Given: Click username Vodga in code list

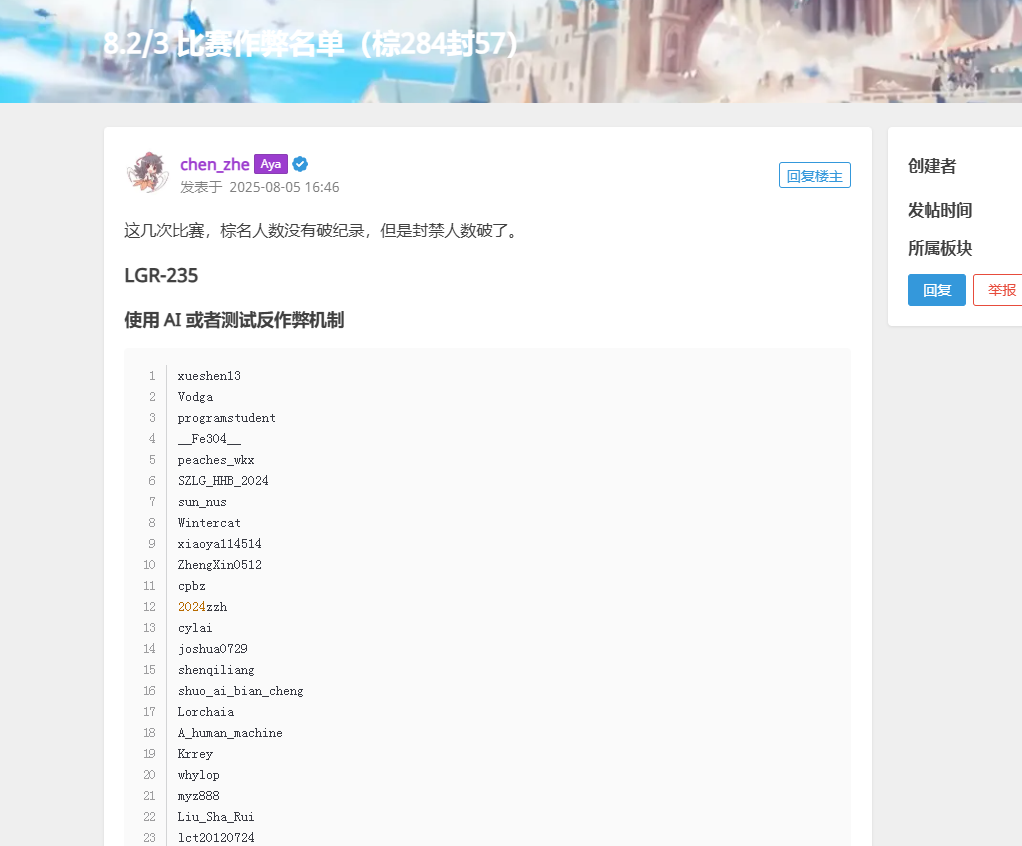Looking at the screenshot, I should [x=195, y=397].
